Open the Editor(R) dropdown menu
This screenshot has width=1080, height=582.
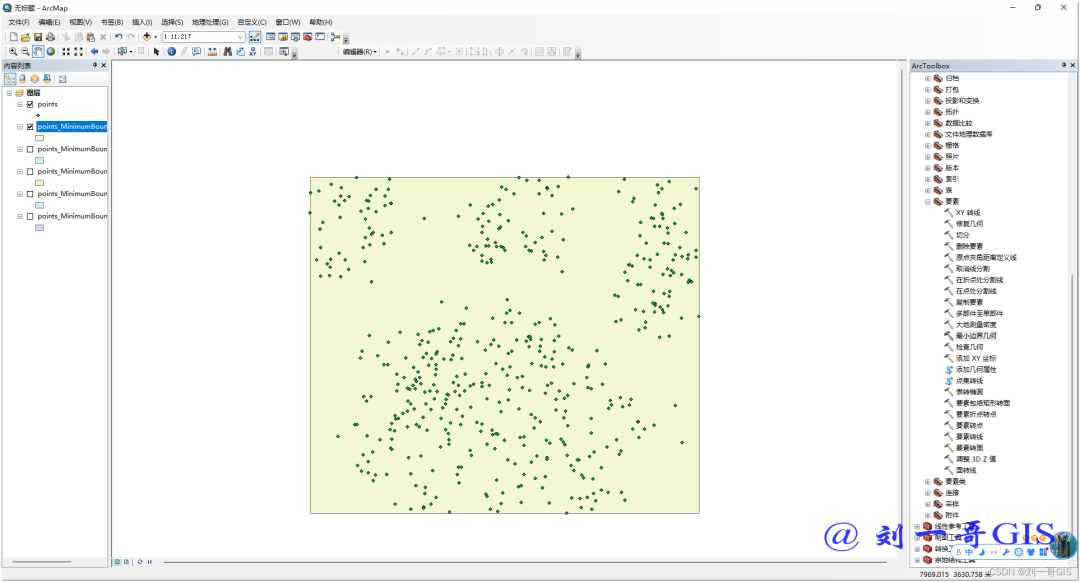(x=360, y=52)
